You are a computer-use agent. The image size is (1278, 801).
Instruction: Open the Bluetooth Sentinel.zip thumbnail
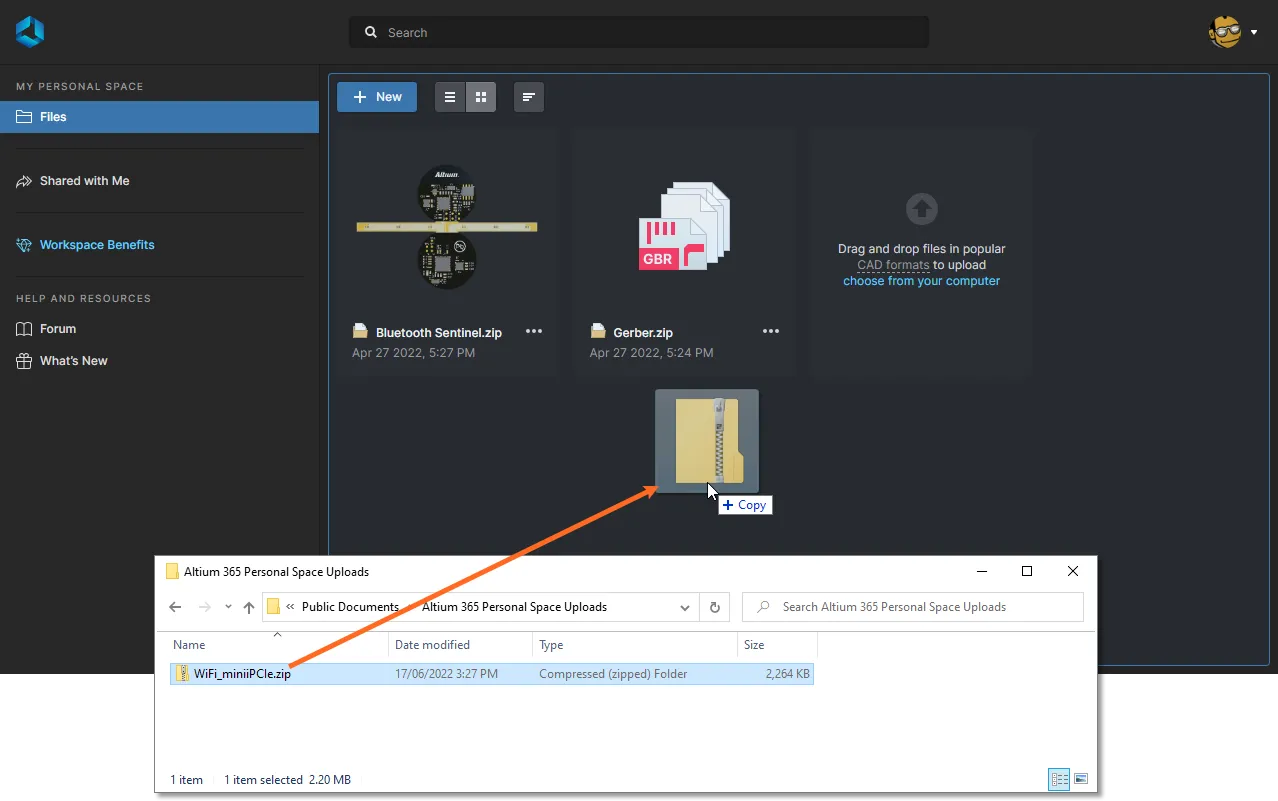[x=446, y=227]
